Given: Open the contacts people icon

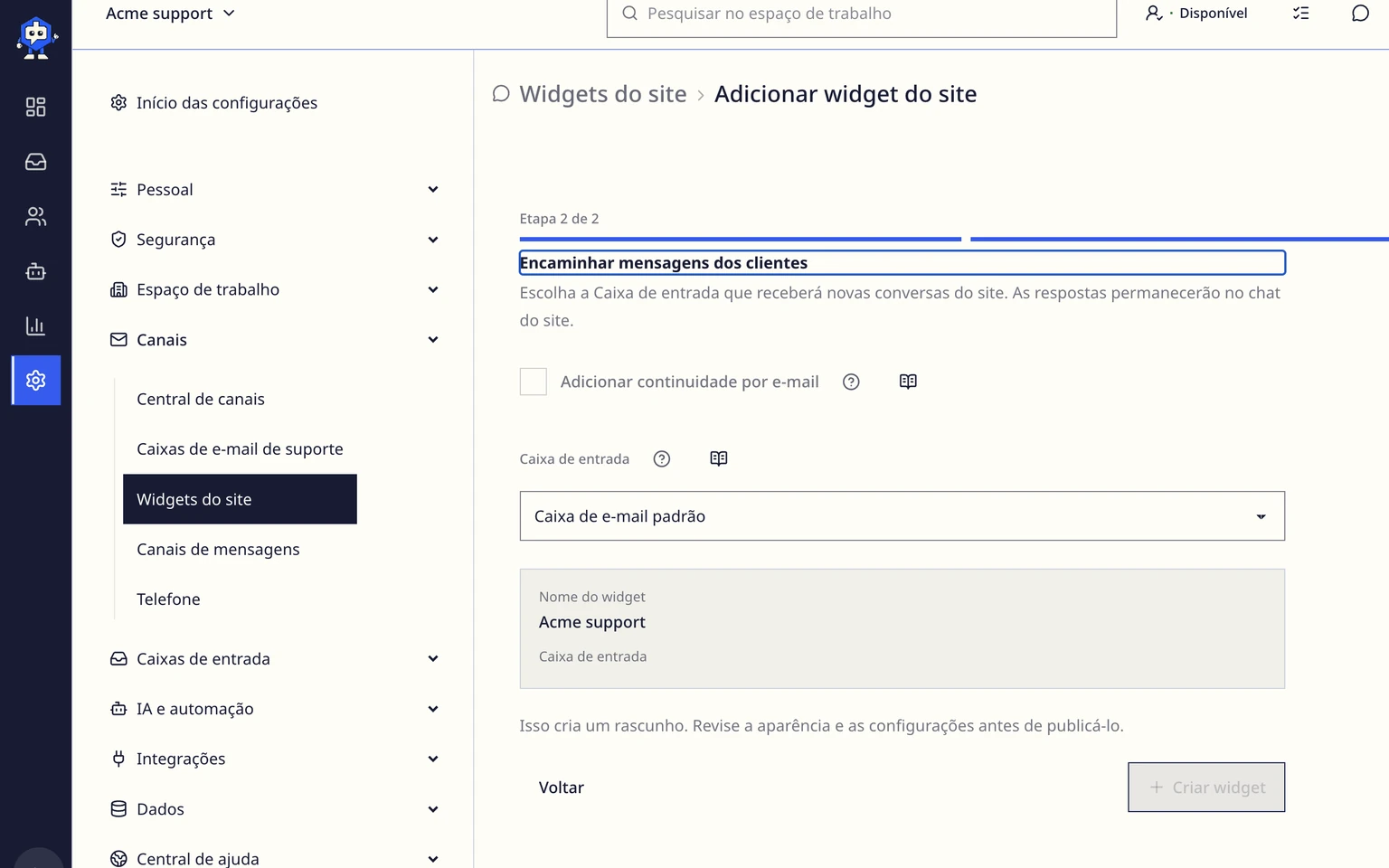Looking at the screenshot, I should [x=35, y=217].
